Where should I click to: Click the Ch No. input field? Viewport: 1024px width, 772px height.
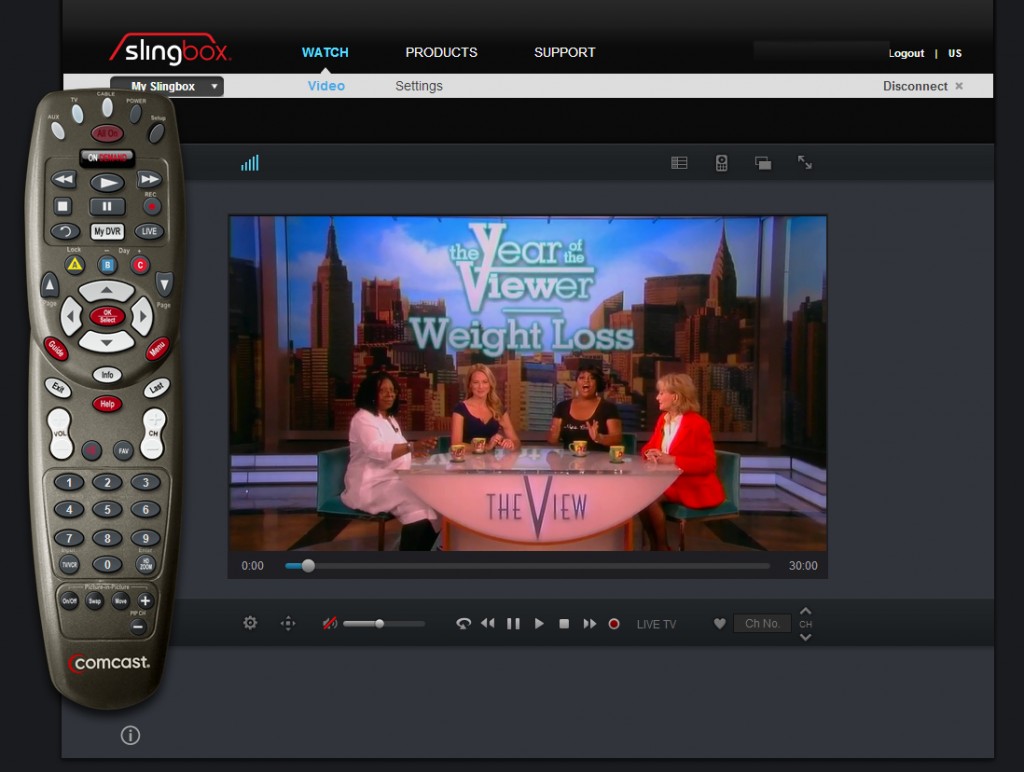tap(763, 624)
